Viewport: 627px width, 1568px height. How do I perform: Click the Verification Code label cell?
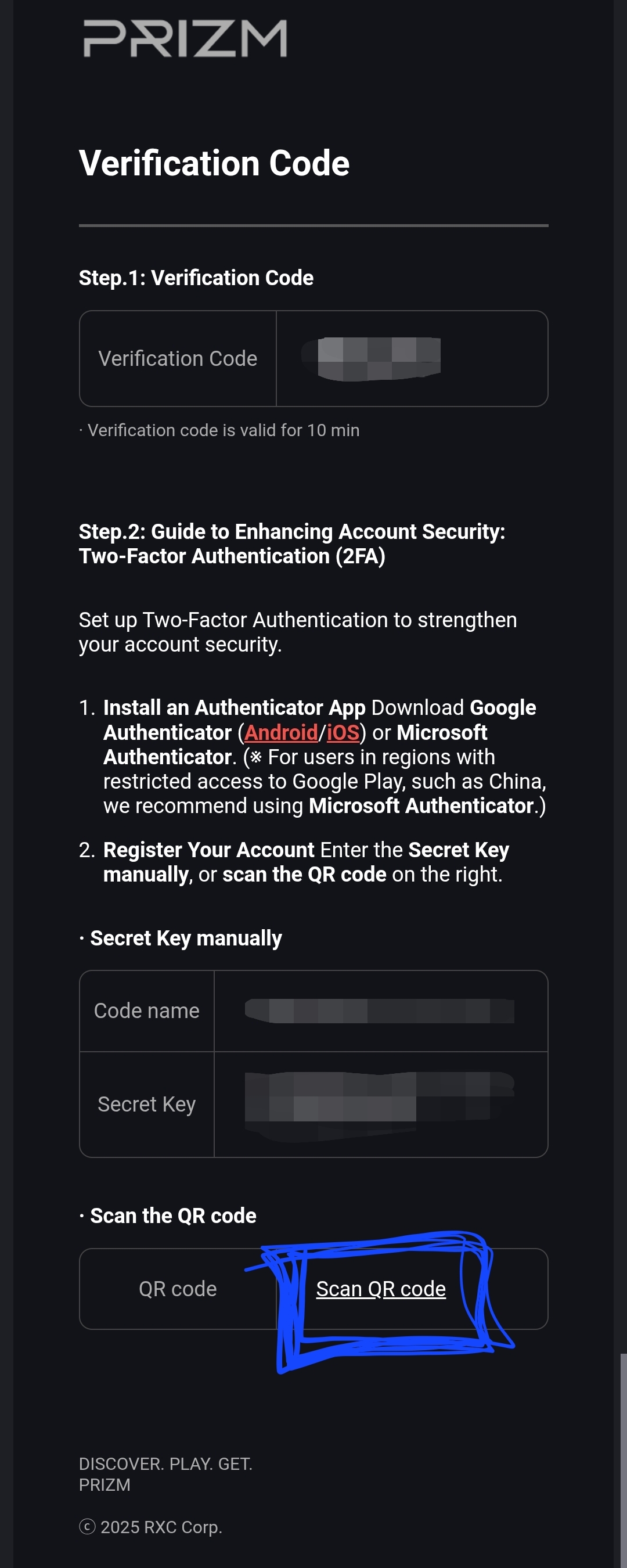[x=178, y=358]
